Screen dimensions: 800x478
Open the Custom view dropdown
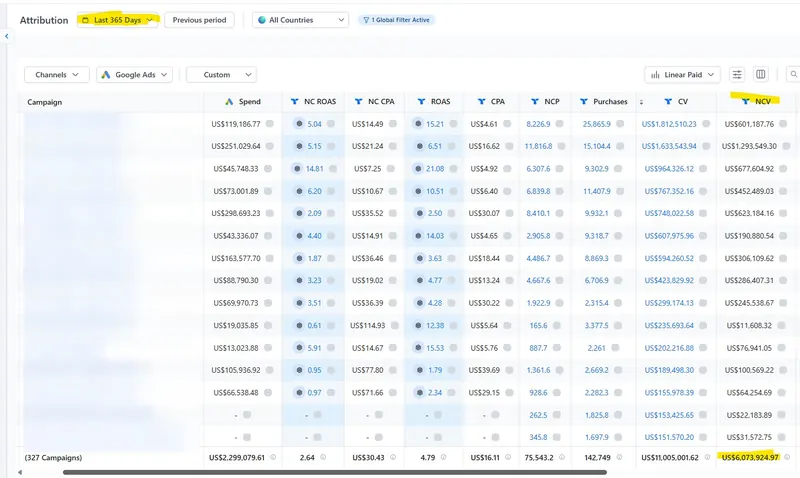tap(221, 74)
